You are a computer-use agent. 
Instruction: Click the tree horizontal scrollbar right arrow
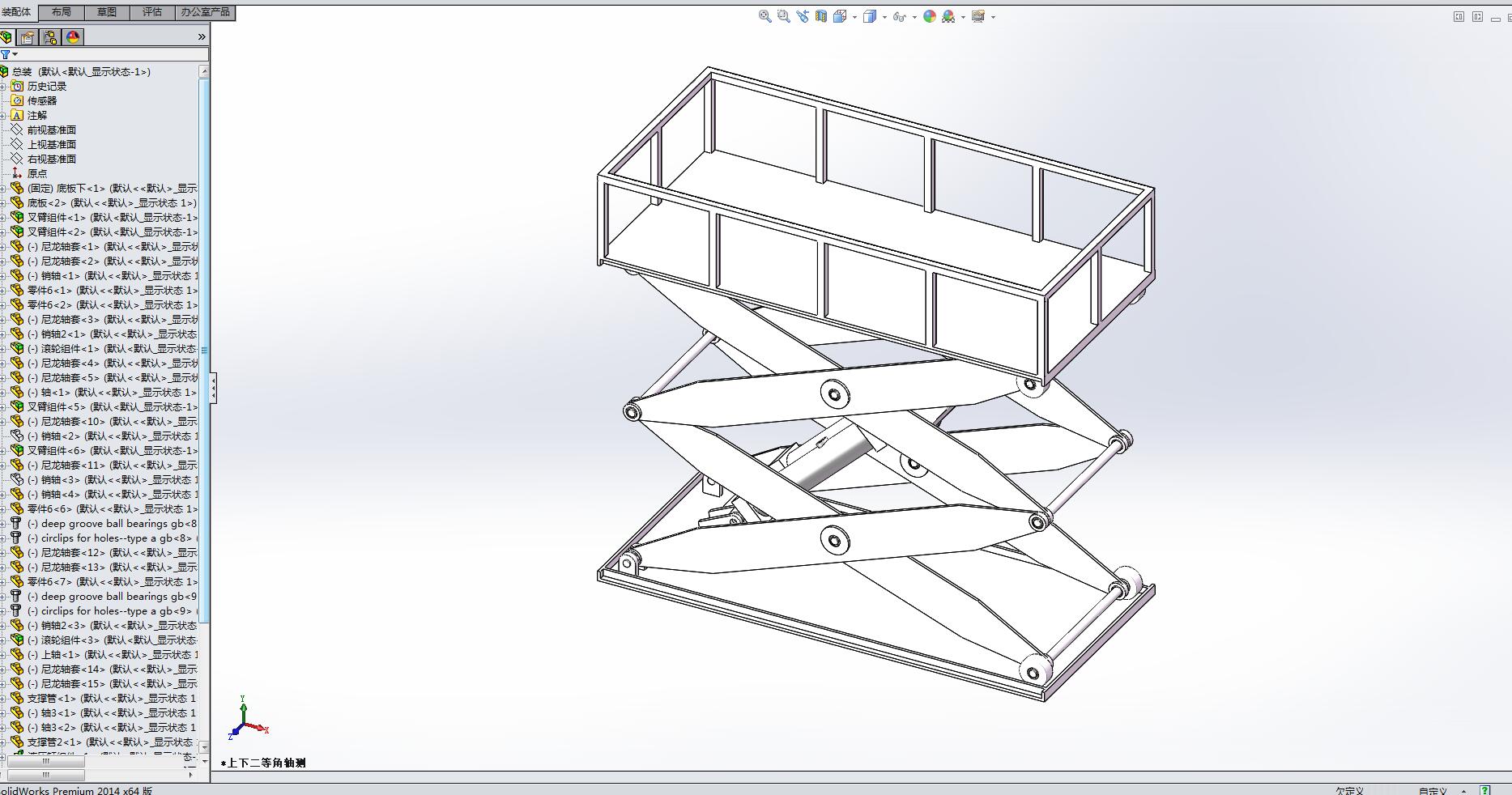[192, 775]
